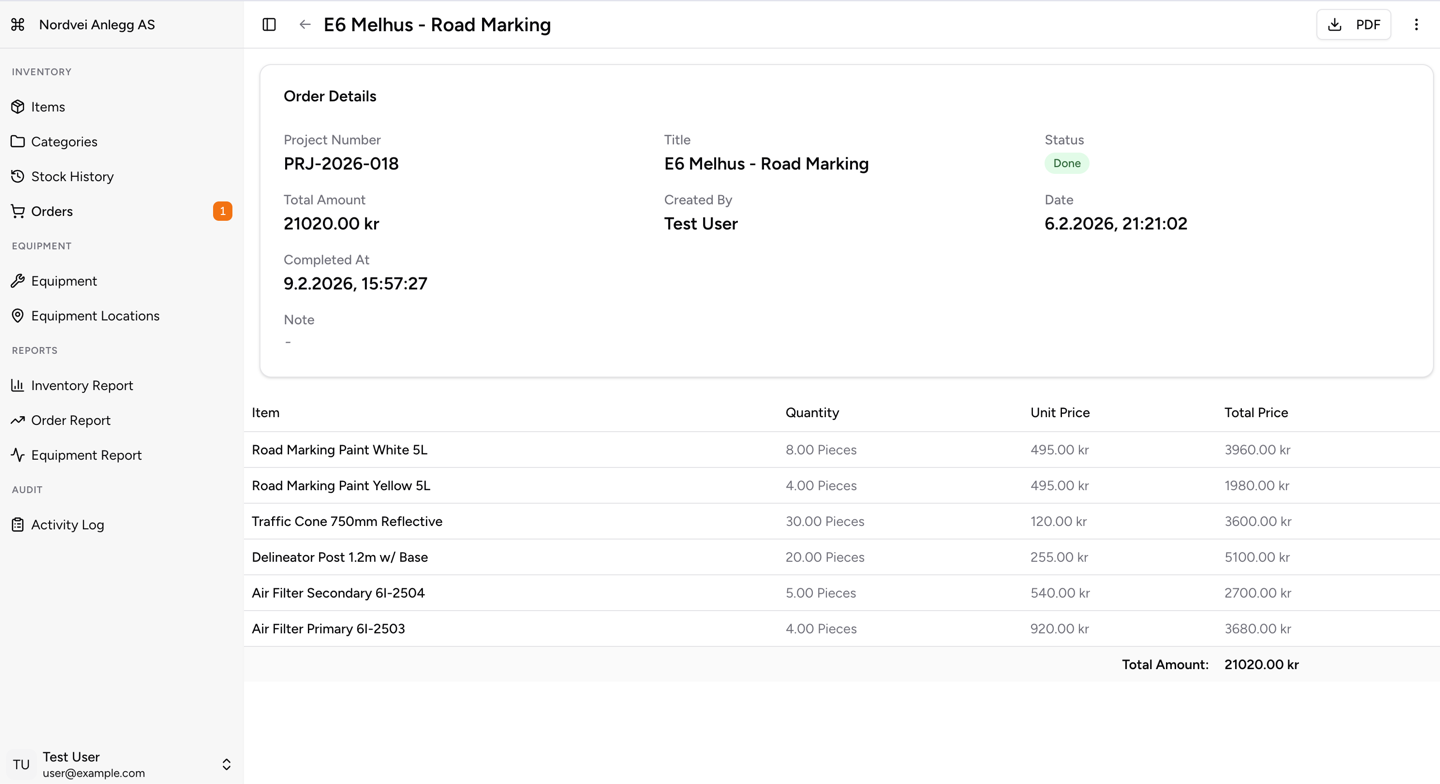Navigate back with the arrow

coord(304,24)
